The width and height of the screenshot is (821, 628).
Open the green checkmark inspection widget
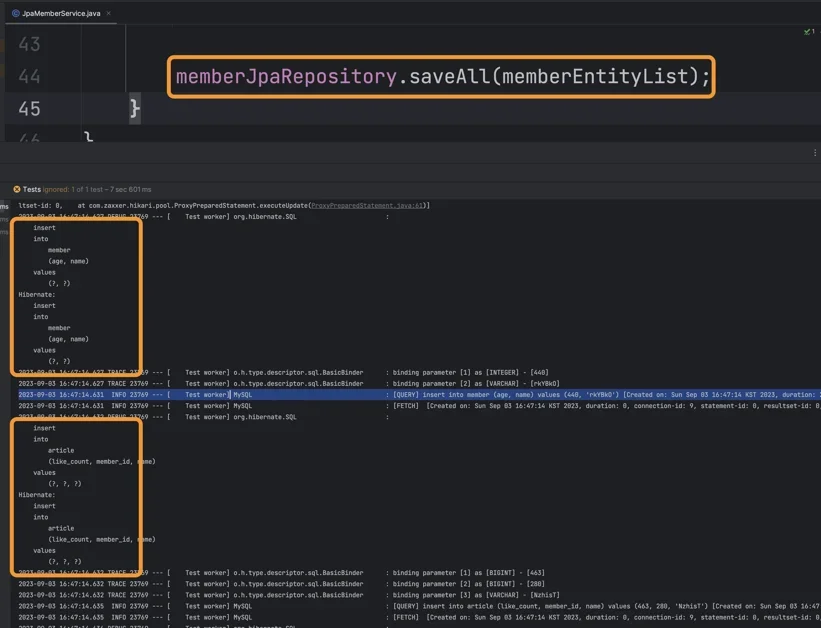pos(809,31)
